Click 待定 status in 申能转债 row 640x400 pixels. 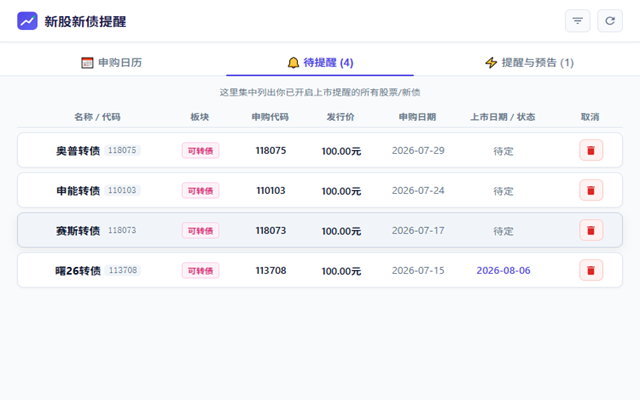[x=503, y=191]
